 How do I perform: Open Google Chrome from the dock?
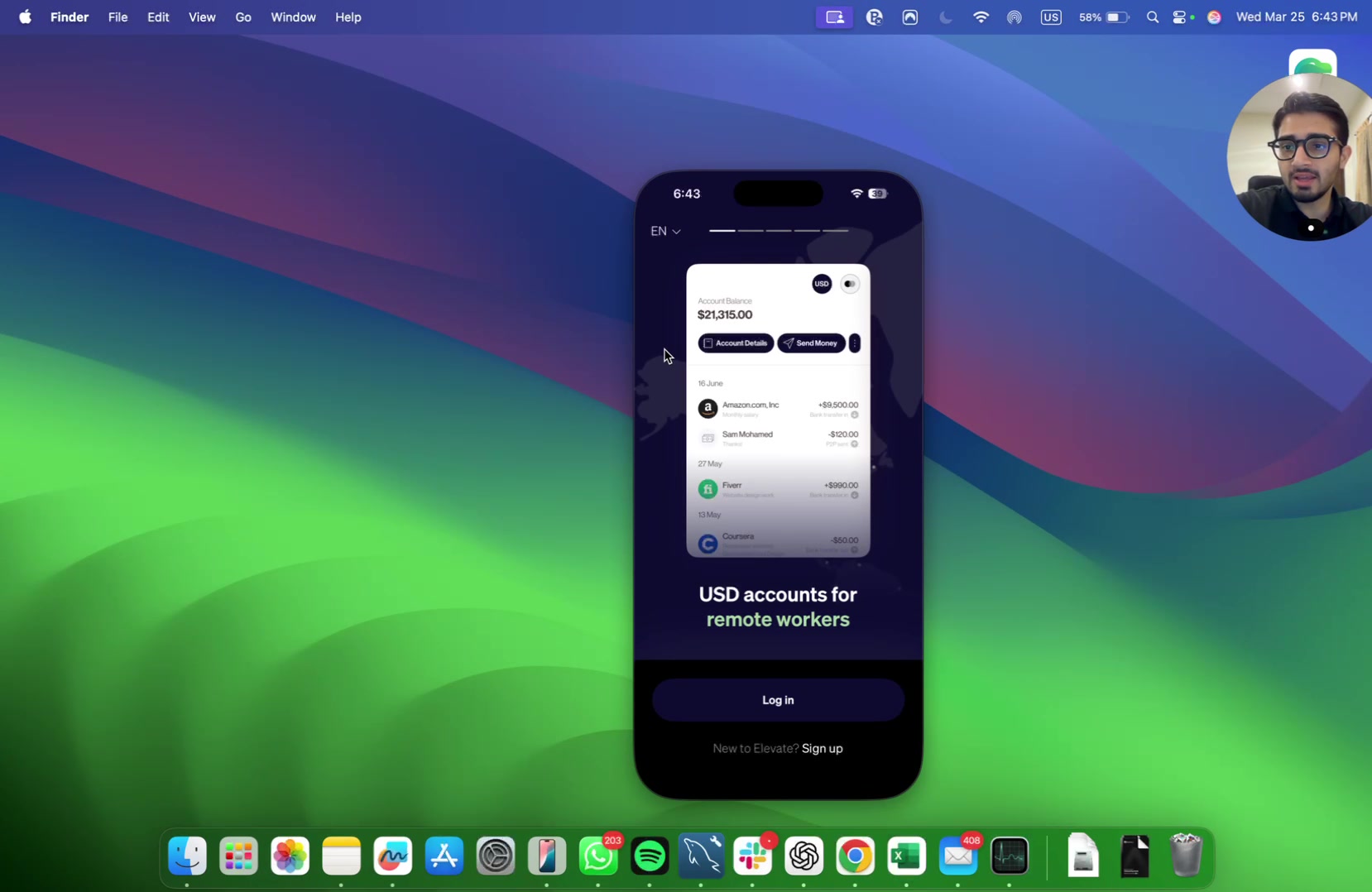(x=855, y=856)
